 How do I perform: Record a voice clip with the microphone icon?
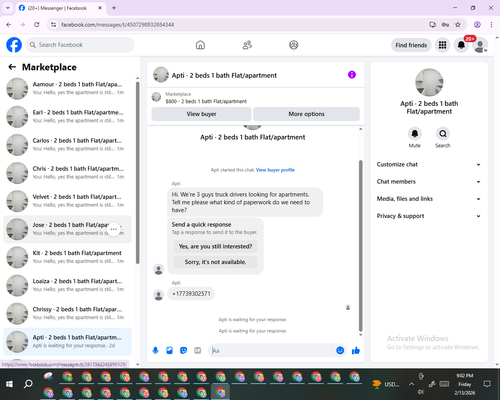(x=155, y=350)
